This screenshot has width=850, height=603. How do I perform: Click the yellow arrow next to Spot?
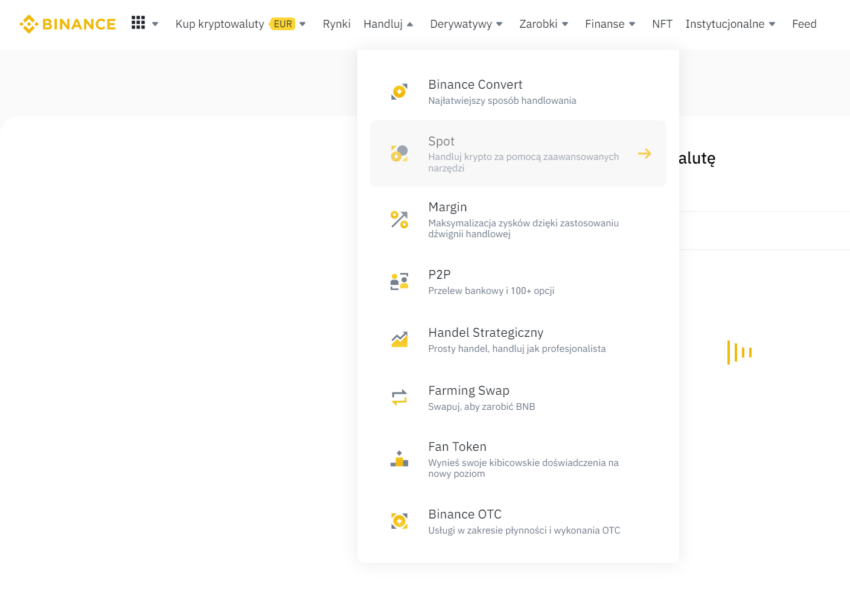point(645,153)
